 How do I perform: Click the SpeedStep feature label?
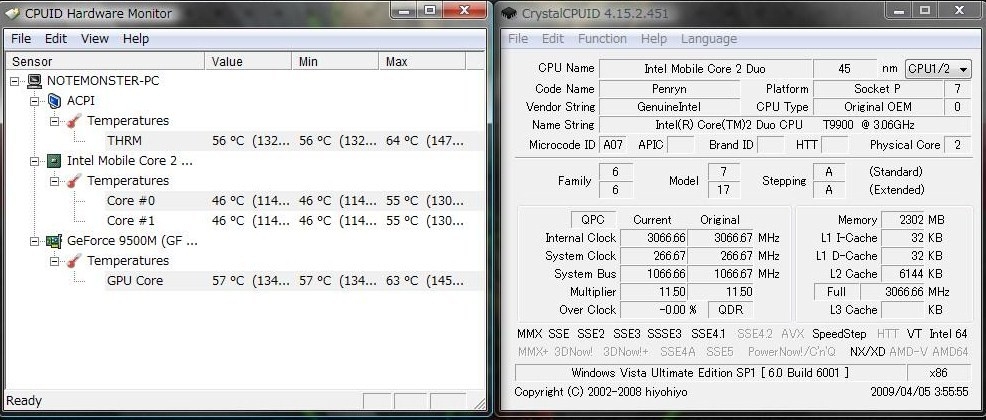[839, 334]
